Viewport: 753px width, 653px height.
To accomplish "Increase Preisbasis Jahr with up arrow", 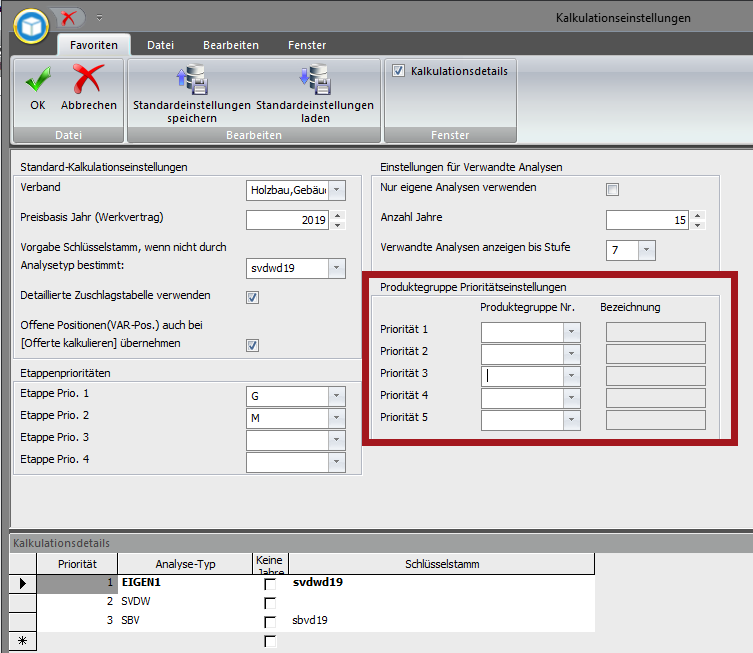I will 338,216.
